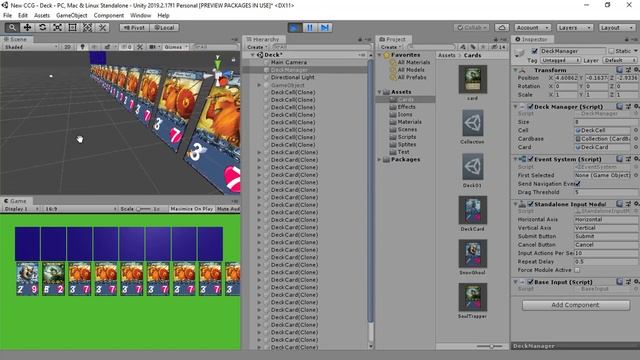Open the Component menu
This screenshot has width=640, height=360.
point(109,16)
